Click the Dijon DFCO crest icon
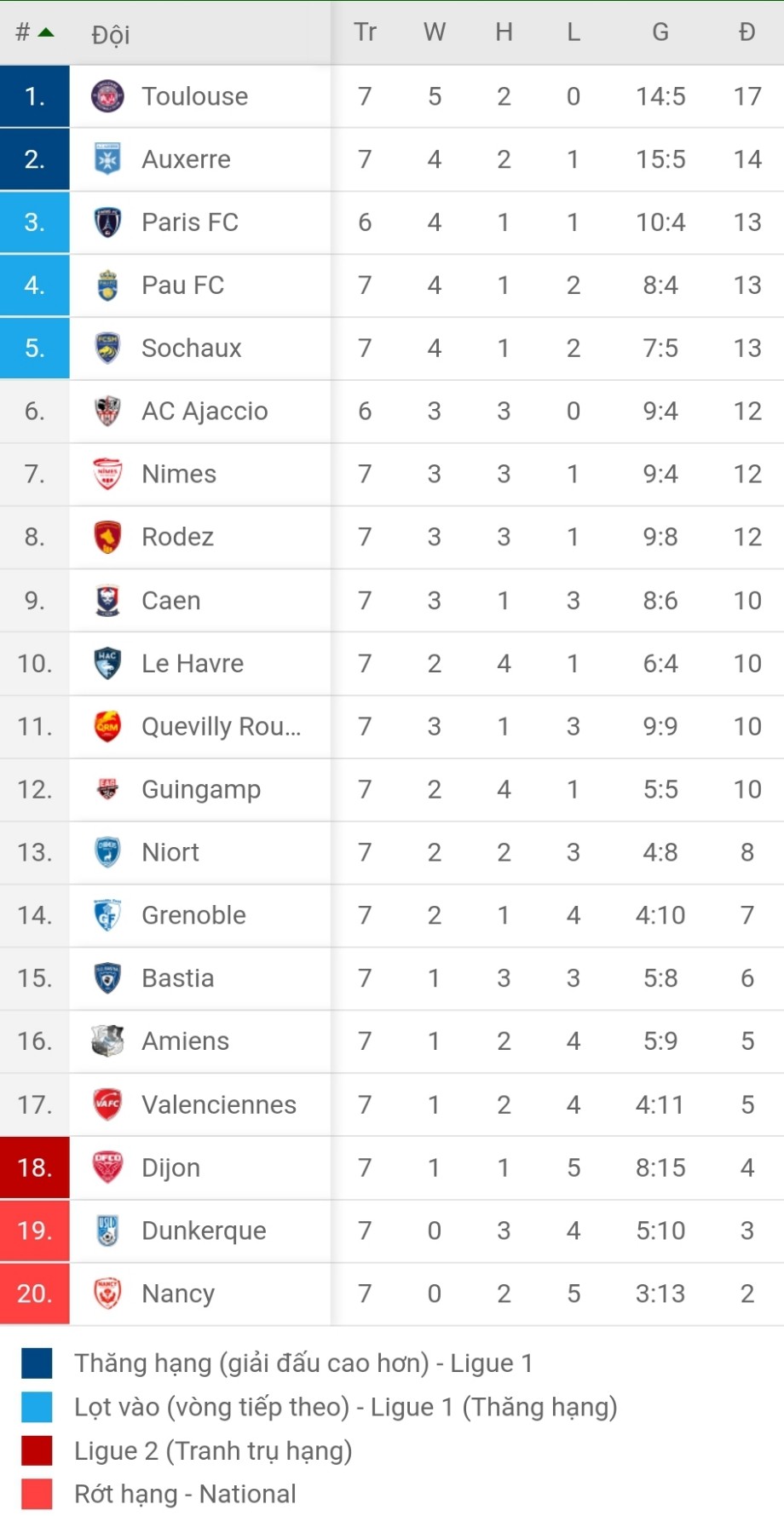784x1516 pixels. pyautogui.click(x=107, y=1167)
